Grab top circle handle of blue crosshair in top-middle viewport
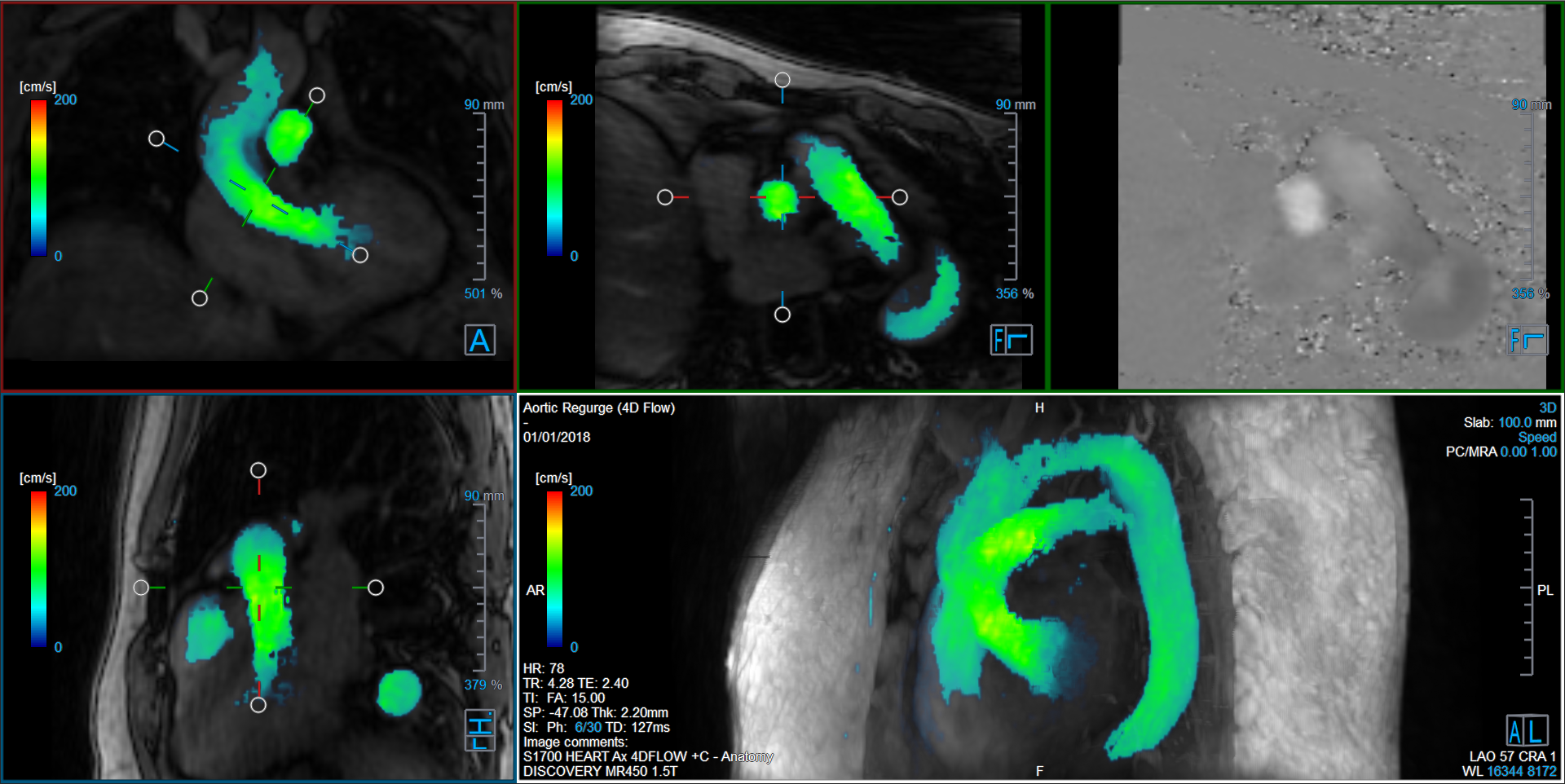The image size is (1565, 784). point(782,80)
